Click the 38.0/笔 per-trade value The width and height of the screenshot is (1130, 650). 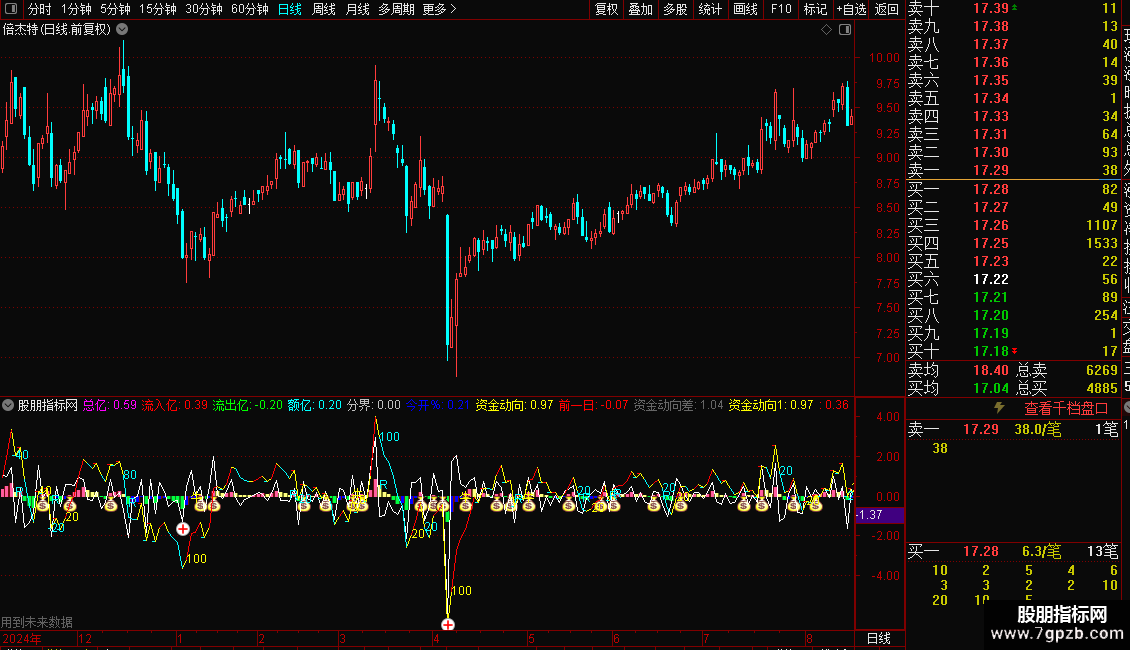1038,429
